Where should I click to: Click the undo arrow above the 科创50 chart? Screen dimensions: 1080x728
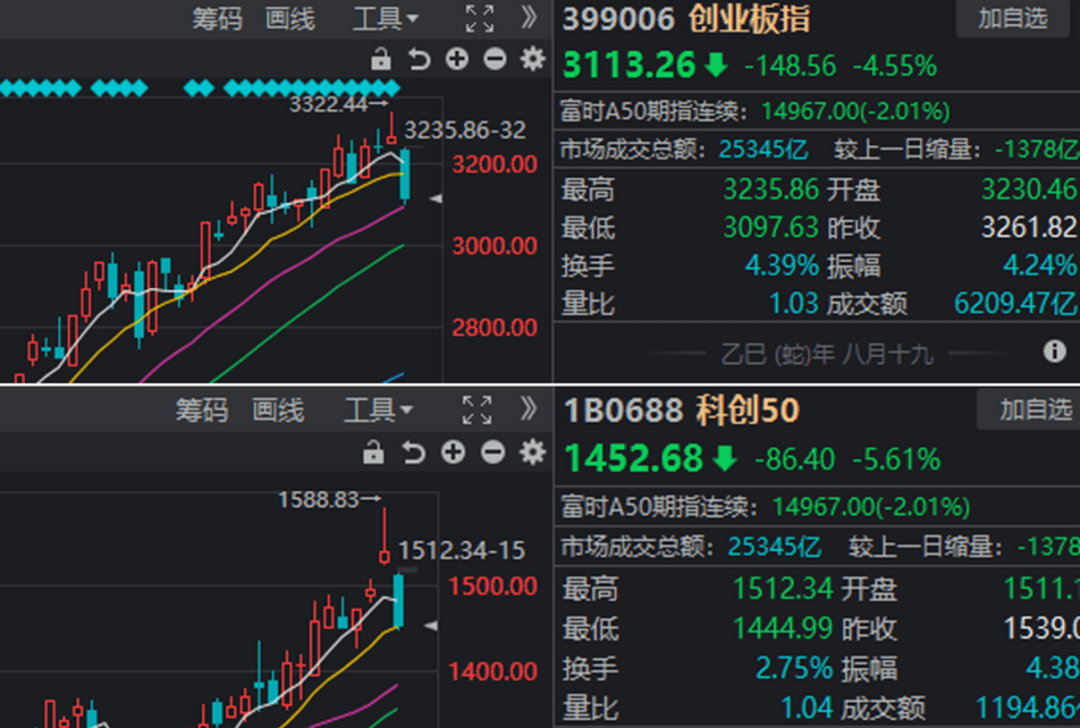[x=415, y=452]
